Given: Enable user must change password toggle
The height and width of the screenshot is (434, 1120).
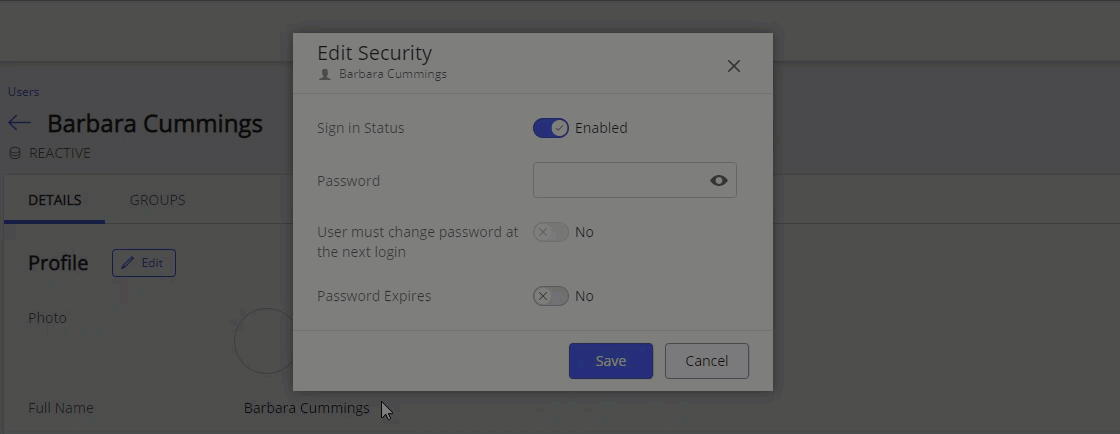Looking at the screenshot, I should tap(550, 232).
